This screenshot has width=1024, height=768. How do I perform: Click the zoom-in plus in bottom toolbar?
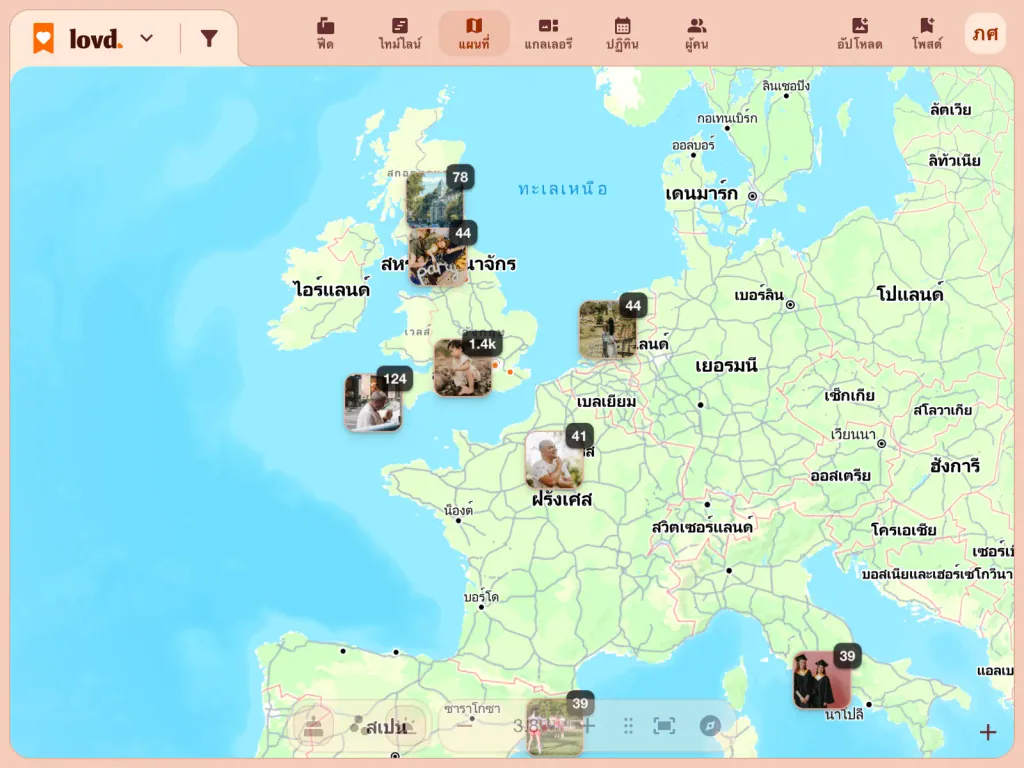(x=588, y=726)
